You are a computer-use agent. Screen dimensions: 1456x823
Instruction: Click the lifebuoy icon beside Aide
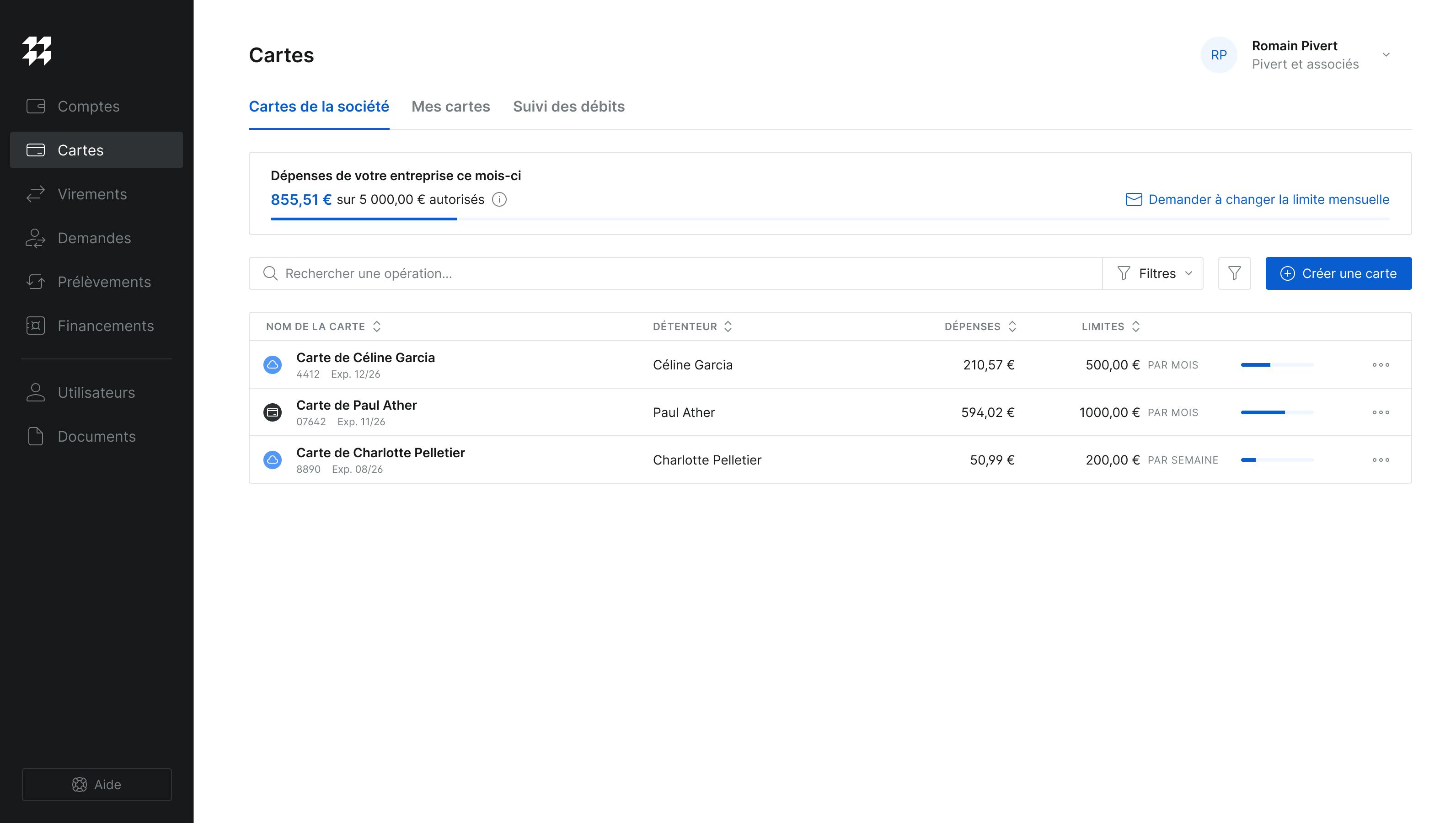[80, 785]
